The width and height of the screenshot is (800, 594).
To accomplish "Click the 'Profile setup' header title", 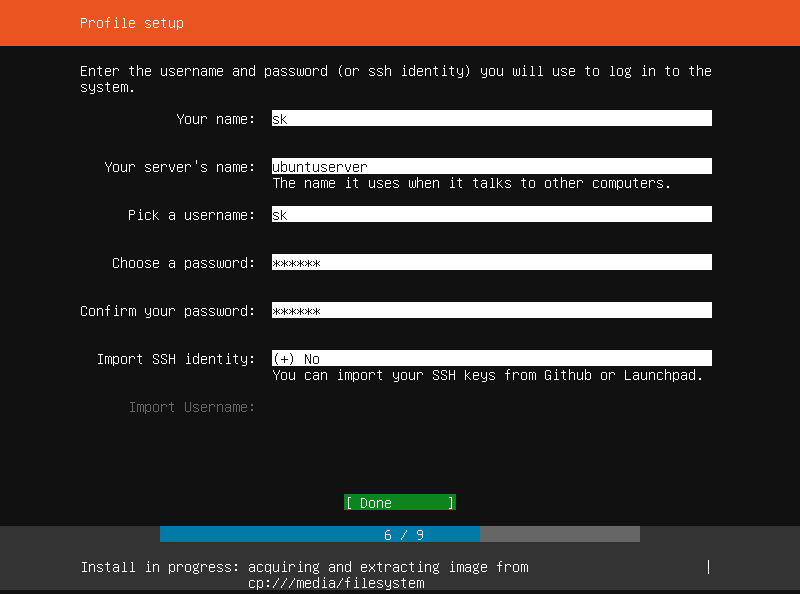I will point(132,23).
